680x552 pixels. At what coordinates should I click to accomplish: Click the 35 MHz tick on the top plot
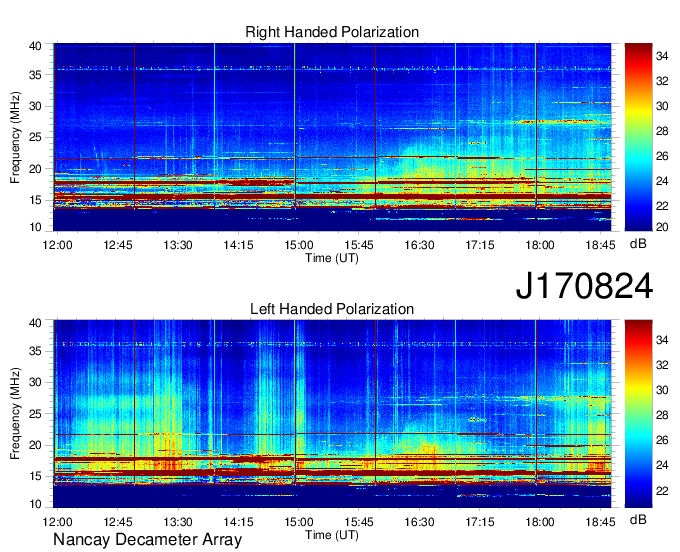coord(35,75)
